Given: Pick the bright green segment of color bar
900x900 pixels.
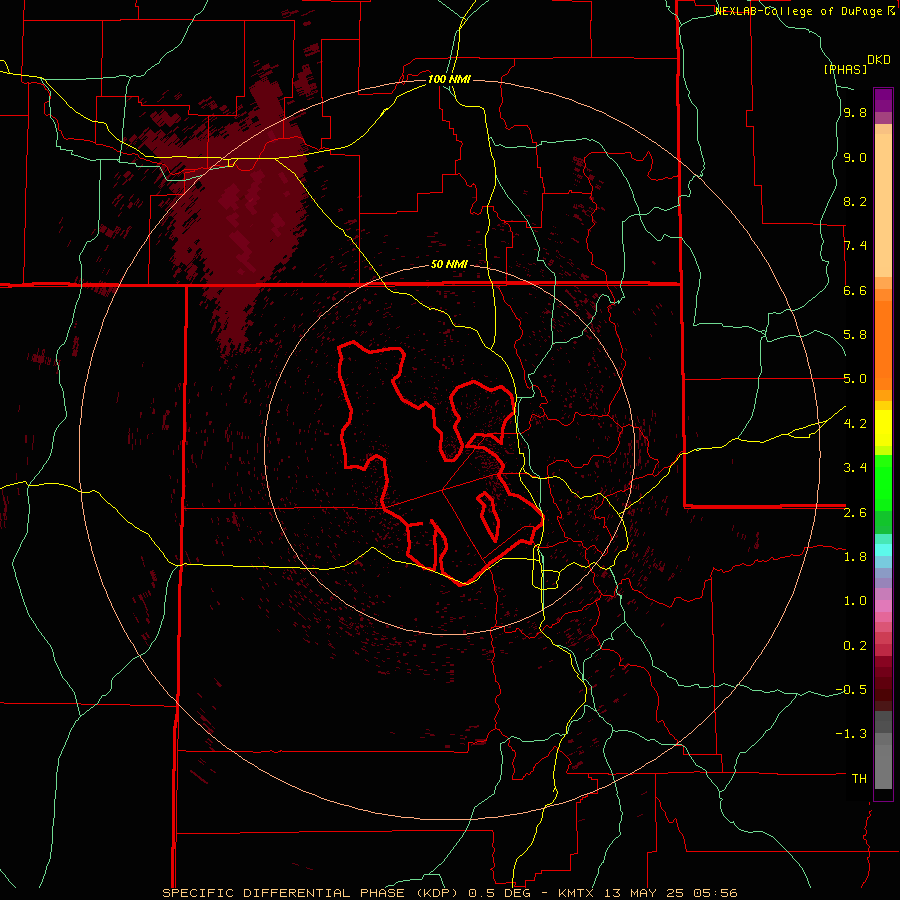Looking at the screenshot, I should (x=883, y=482).
